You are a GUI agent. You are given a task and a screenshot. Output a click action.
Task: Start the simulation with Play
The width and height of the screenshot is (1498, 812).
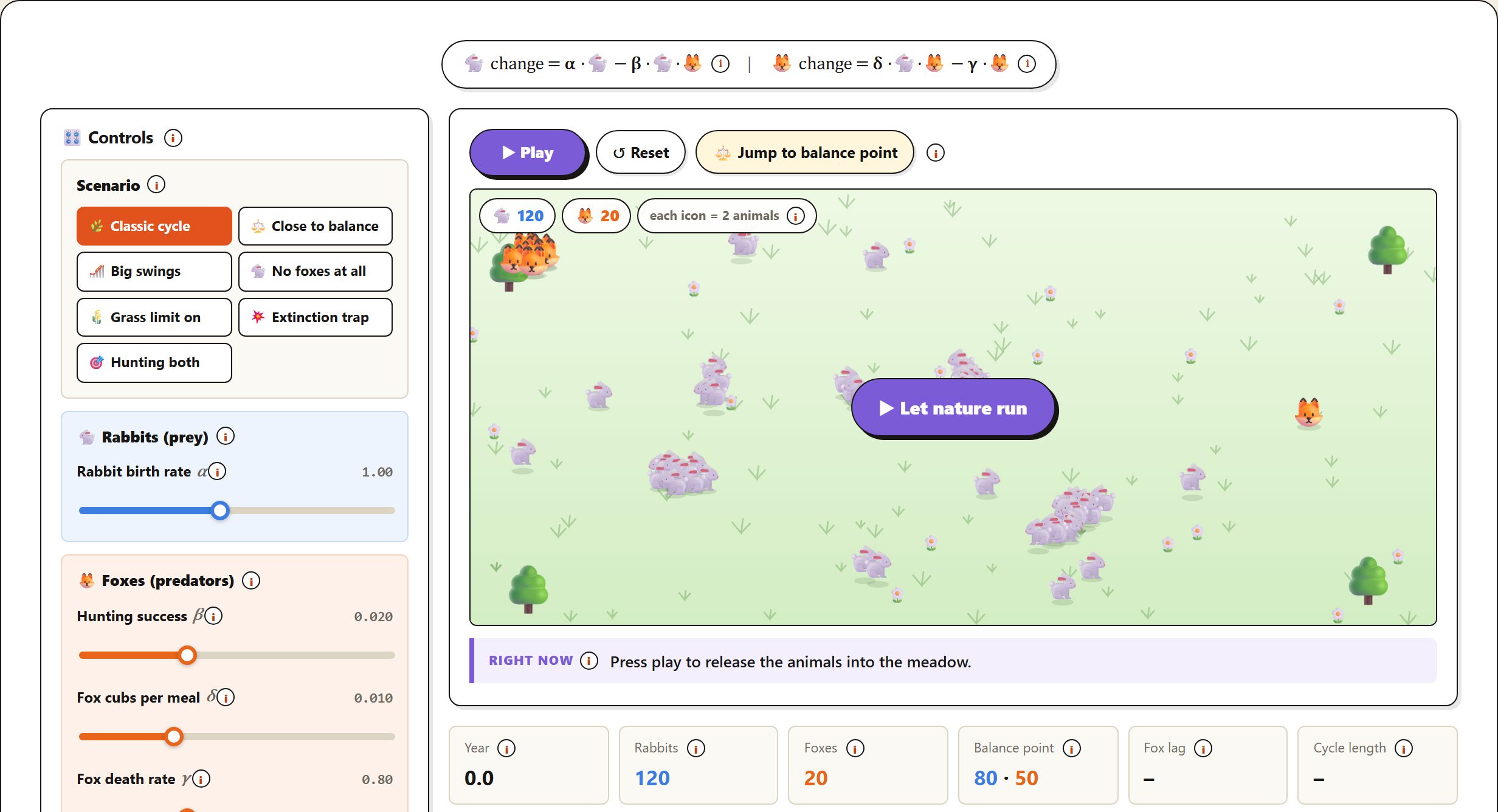(x=527, y=153)
